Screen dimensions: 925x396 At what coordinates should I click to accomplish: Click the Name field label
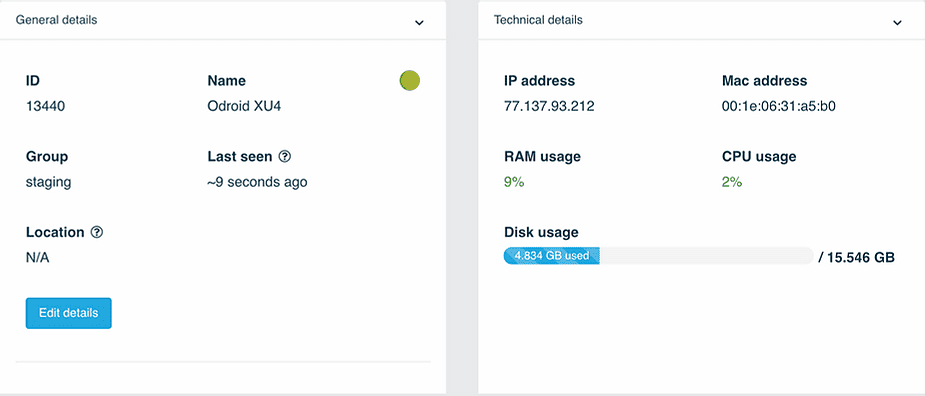click(x=227, y=81)
